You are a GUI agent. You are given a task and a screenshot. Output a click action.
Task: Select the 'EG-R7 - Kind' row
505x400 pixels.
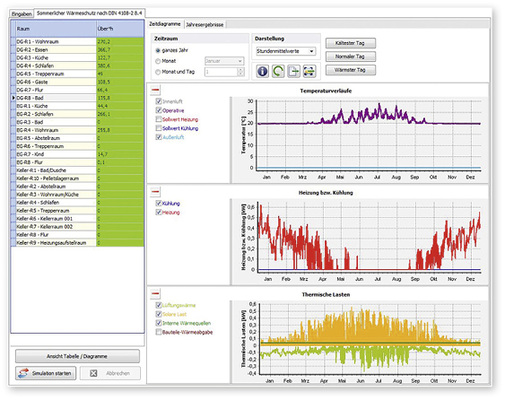[x=77, y=154]
